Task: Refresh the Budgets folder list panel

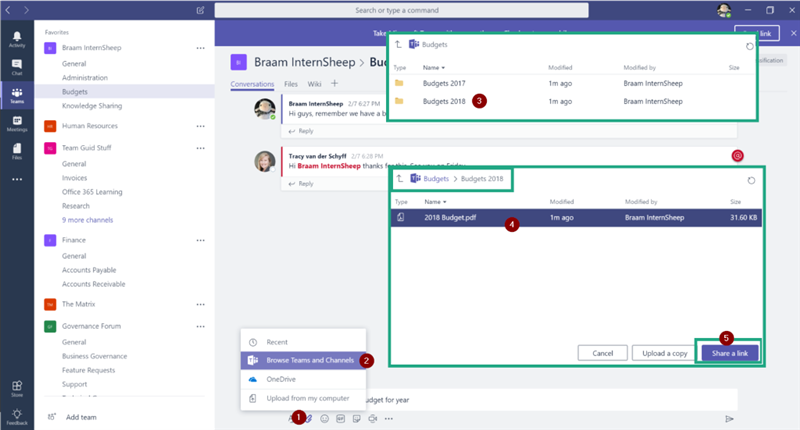Action: pos(749,46)
